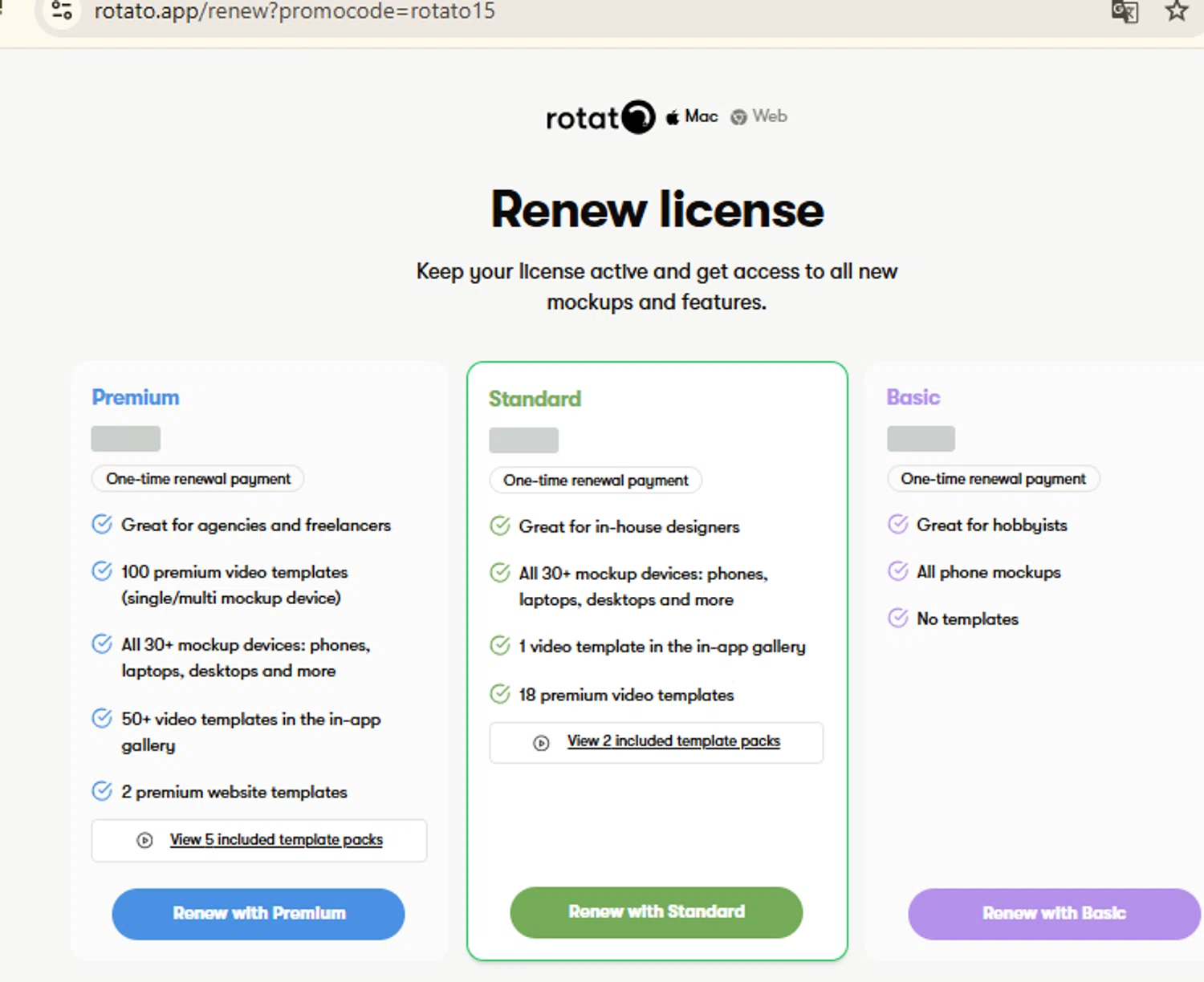The height and width of the screenshot is (982, 1204).
Task: Click '18 premium video templates' text
Action: (626, 695)
